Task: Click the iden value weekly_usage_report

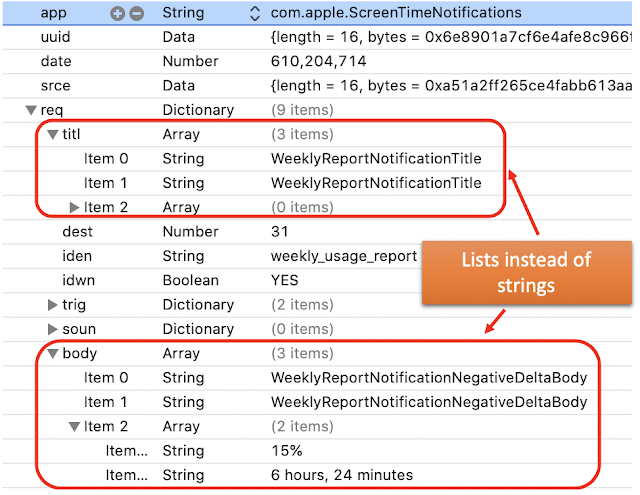Action: pos(343,256)
